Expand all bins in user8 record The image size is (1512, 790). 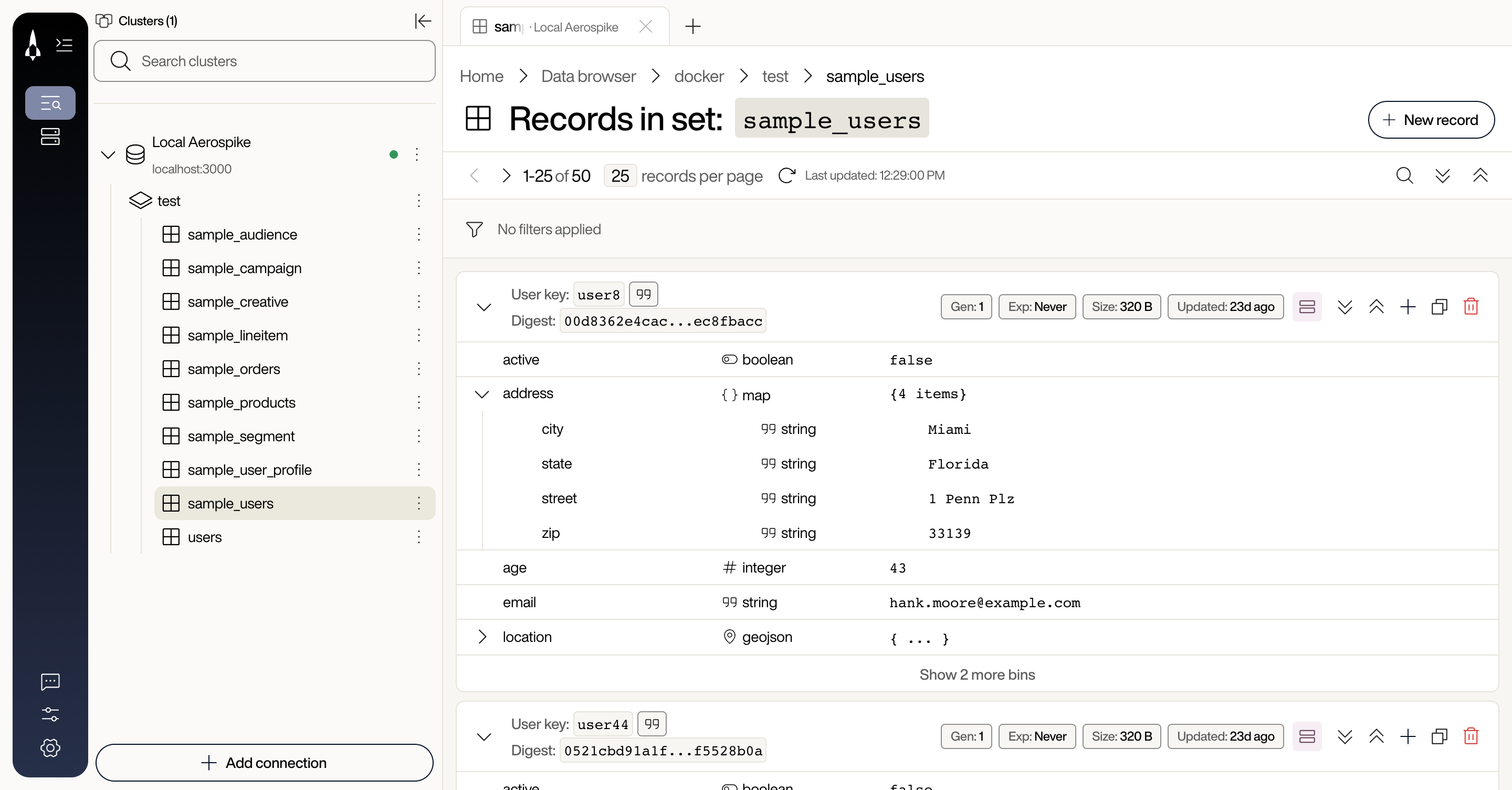pyautogui.click(x=1345, y=307)
